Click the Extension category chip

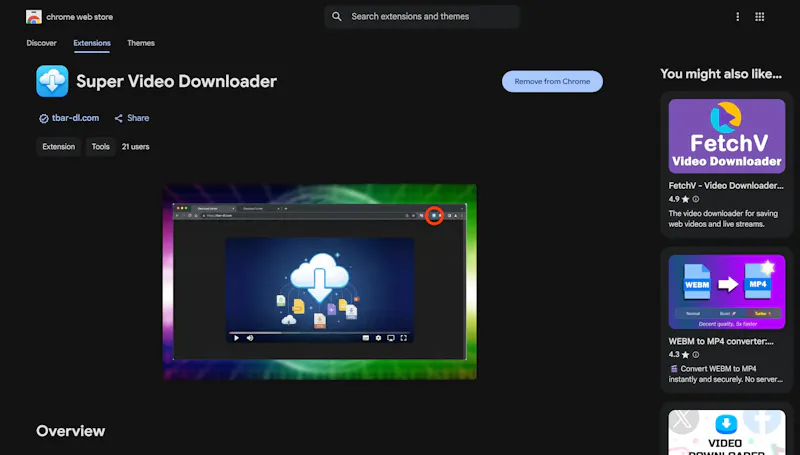point(59,146)
